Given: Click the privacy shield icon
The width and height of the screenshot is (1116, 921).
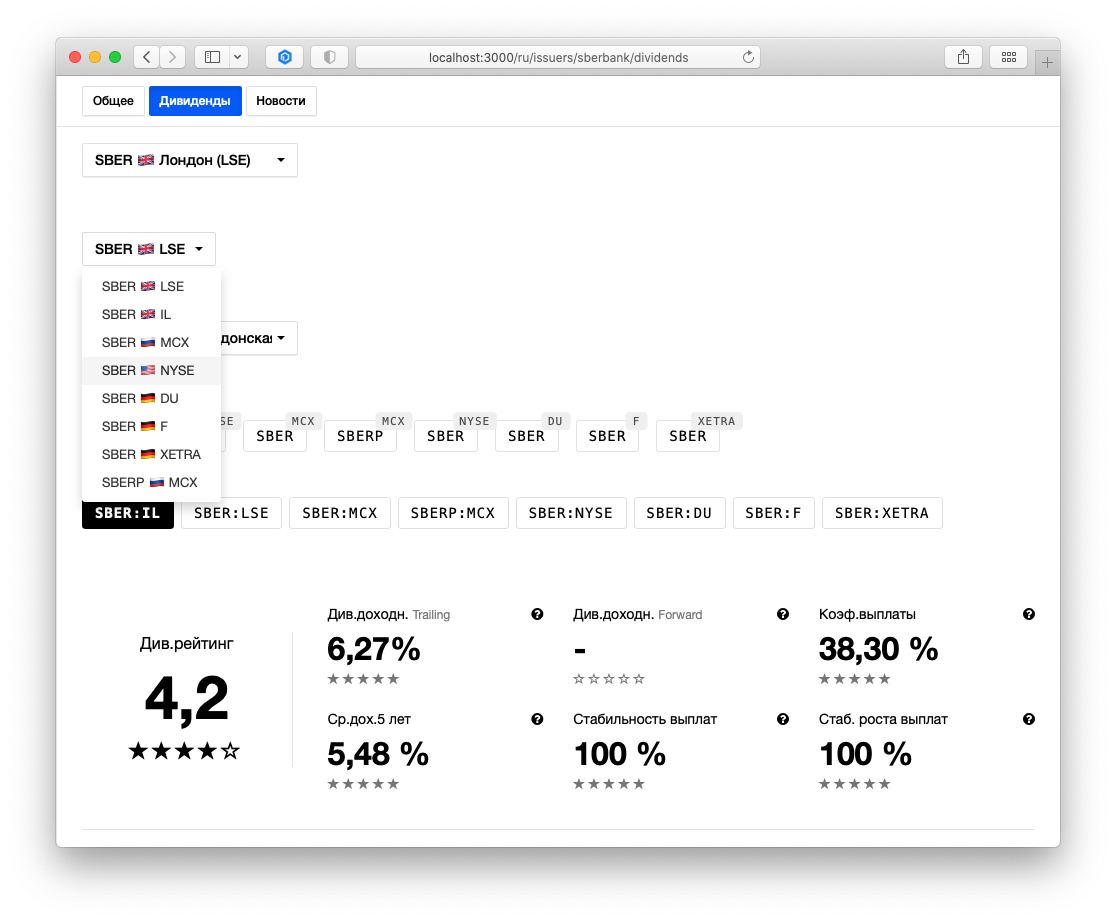Looking at the screenshot, I should pyautogui.click(x=330, y=57).
